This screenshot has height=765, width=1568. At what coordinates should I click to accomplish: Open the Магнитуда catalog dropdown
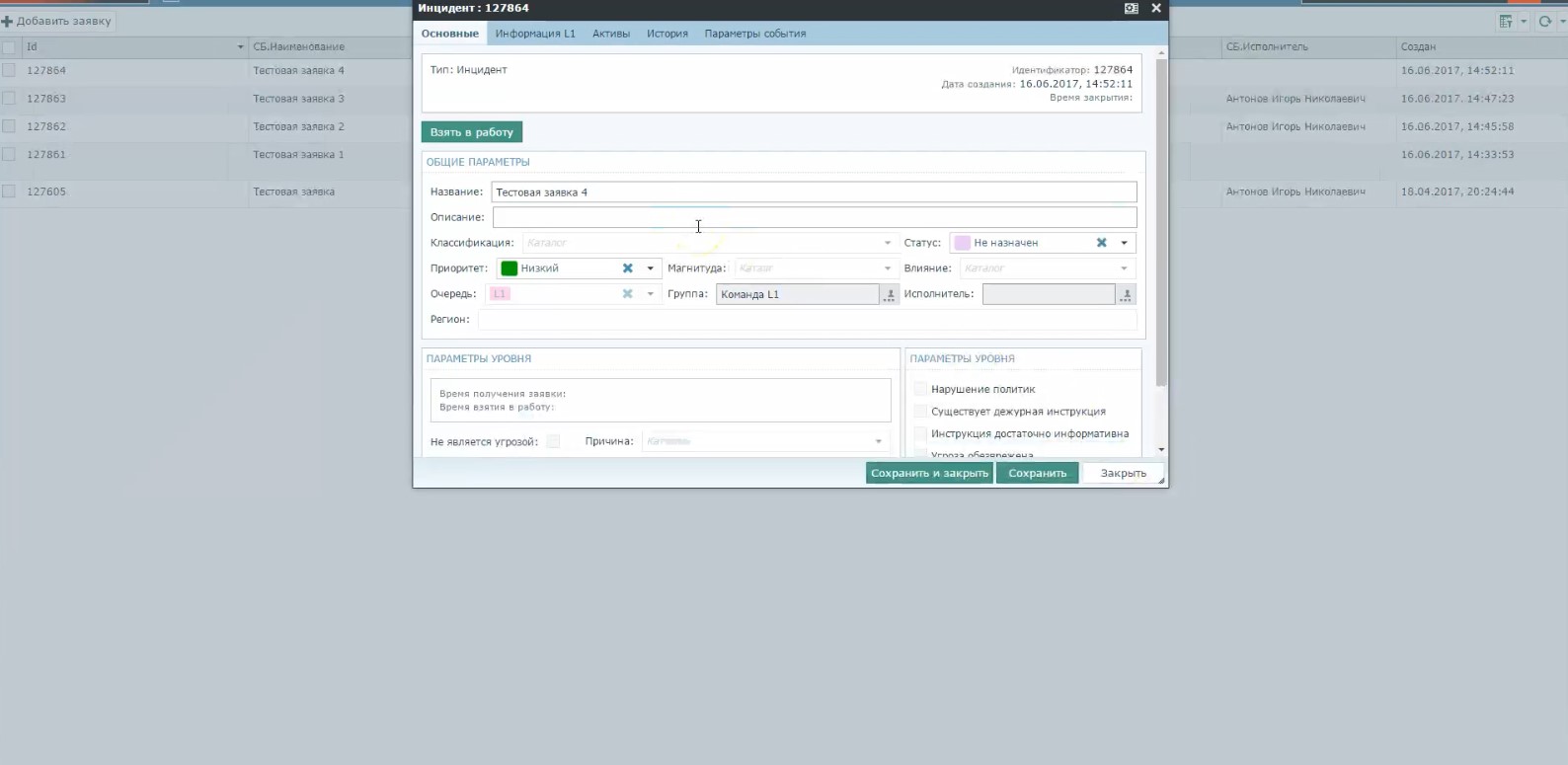(887, 268)
